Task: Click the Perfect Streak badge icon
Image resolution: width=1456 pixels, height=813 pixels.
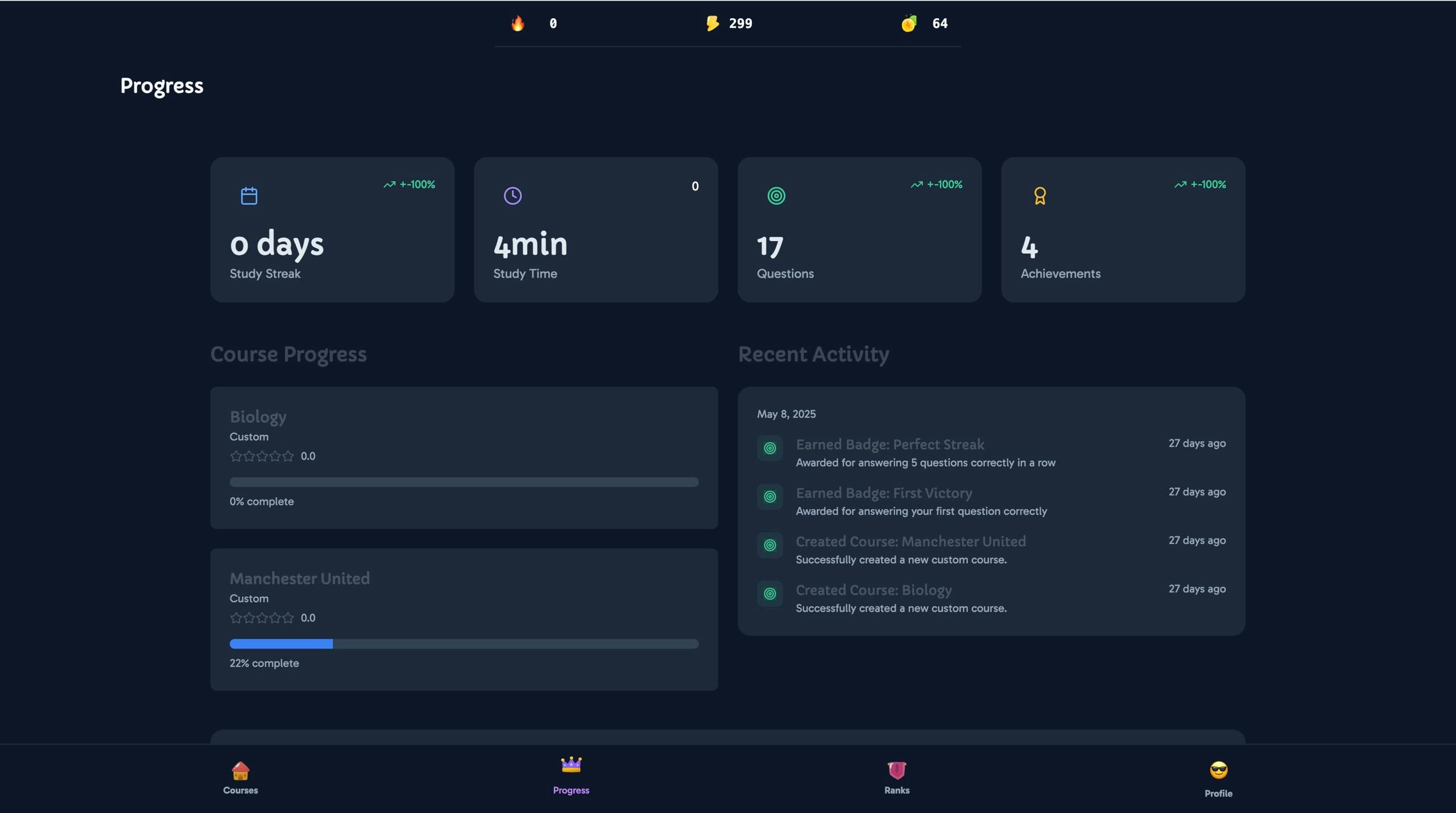Action: (770, 448)
